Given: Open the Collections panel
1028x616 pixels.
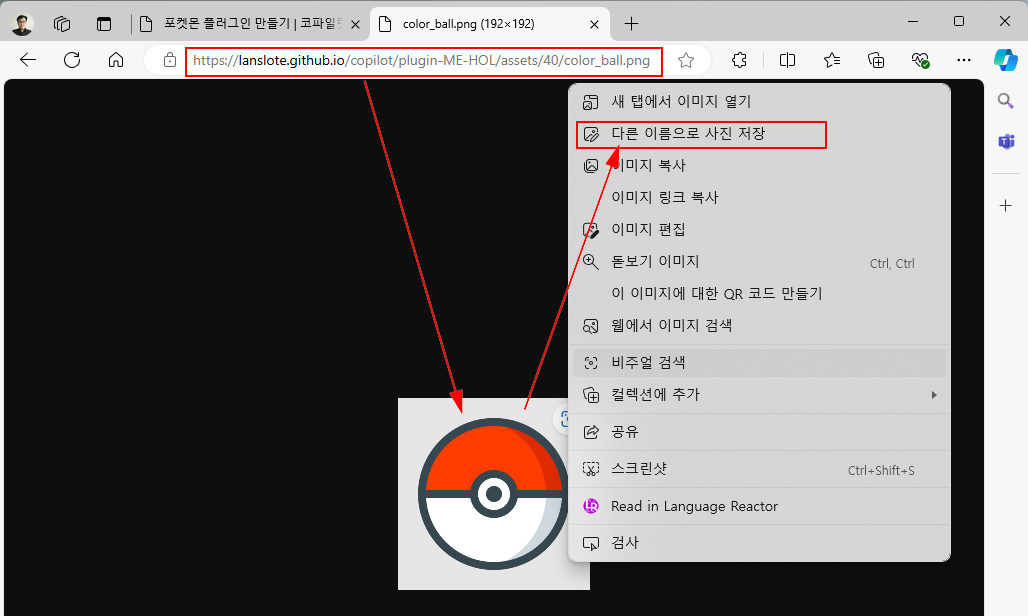Looking at the screenshot, I should (x=876, y=60).
